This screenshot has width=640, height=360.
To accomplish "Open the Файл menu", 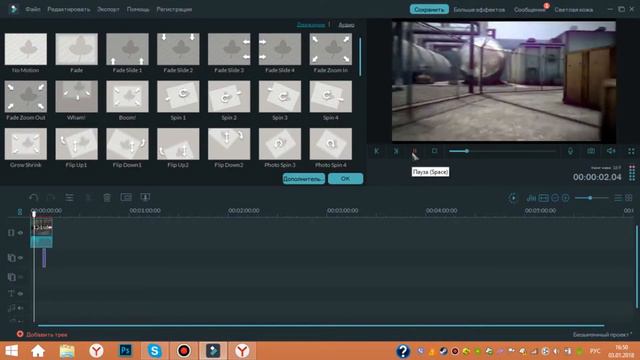I will pyautogui.click(x=33, y=9).
